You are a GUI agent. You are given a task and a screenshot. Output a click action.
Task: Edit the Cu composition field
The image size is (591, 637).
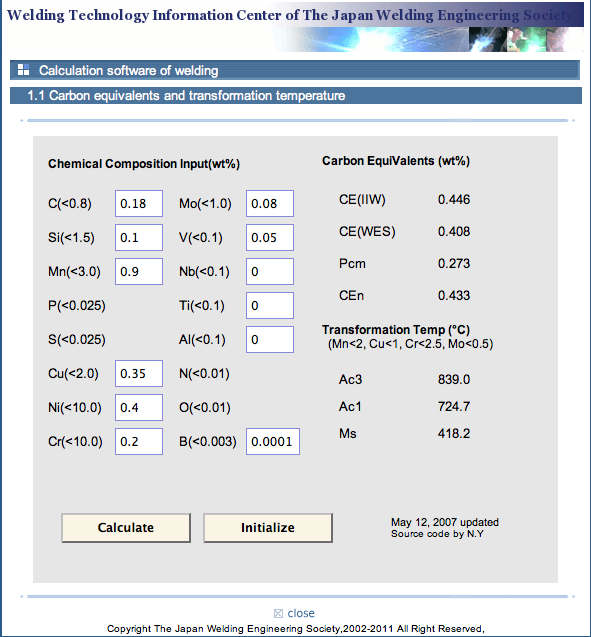tap(139, 373)
